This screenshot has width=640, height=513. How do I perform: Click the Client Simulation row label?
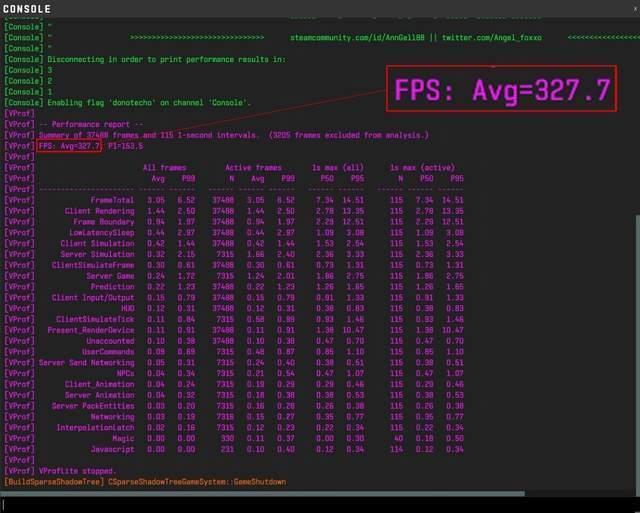(x=97, y=243)
